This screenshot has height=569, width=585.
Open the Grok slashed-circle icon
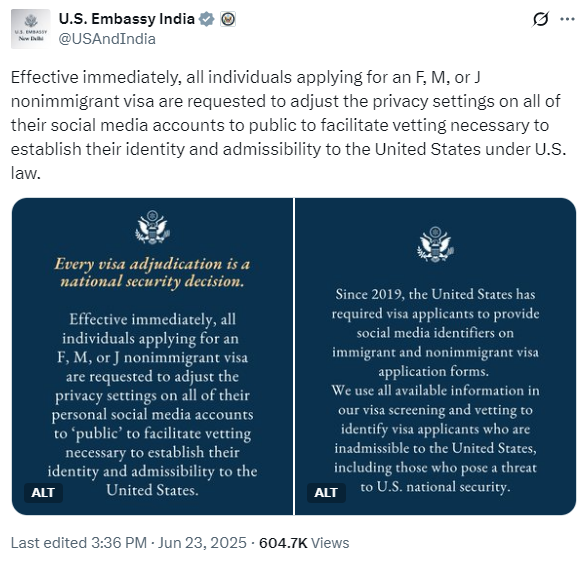click(540, 19)
